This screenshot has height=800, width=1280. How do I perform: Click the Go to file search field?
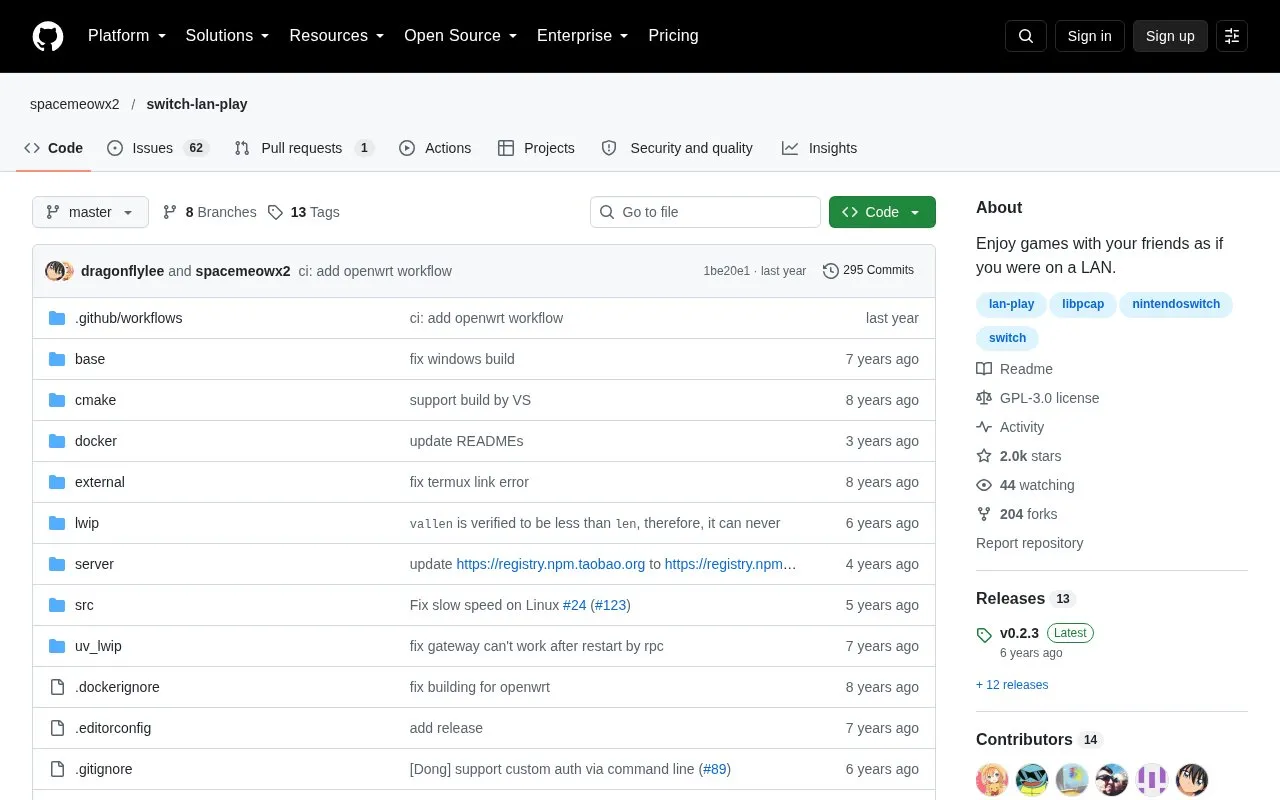[705, 212]
